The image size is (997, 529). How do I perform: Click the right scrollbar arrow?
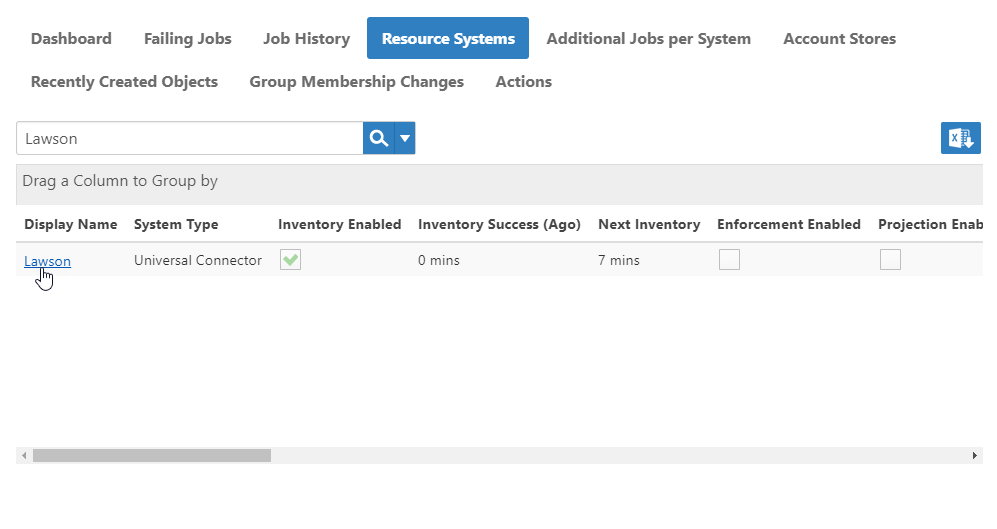click(975, 456)
